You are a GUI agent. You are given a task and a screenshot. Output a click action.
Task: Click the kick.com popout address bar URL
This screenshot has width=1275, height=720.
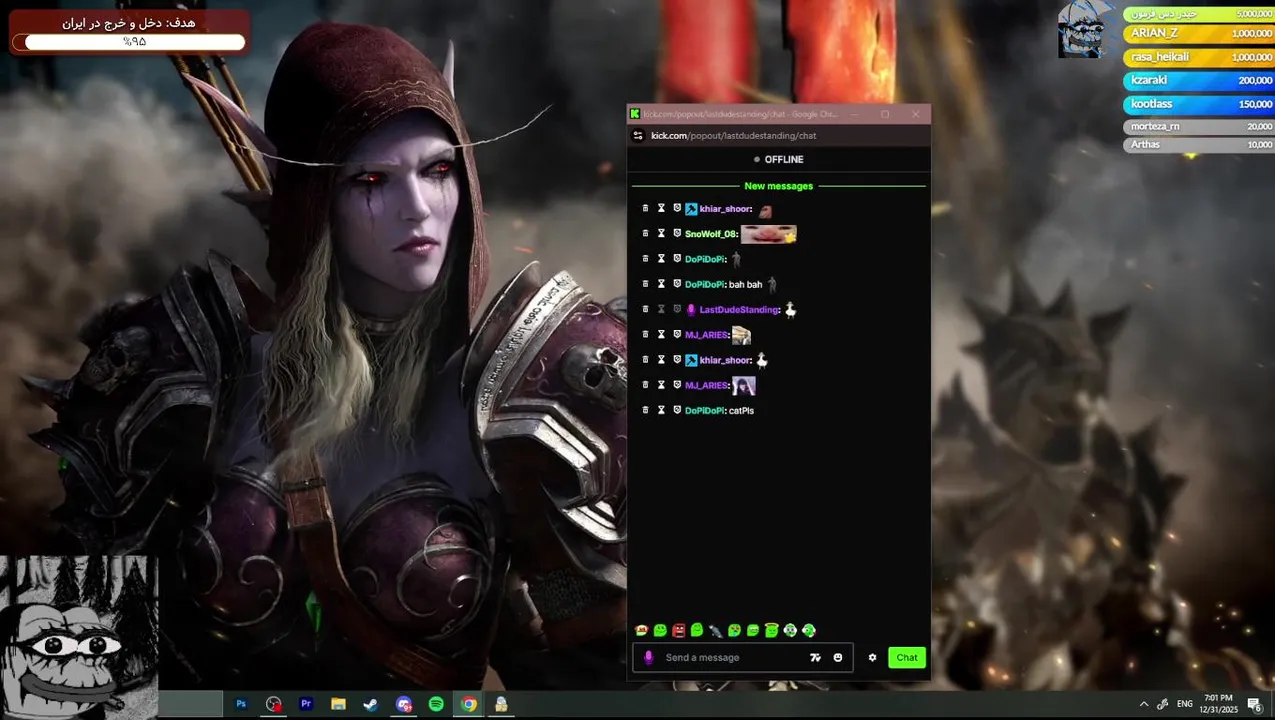tap(734, 135)
